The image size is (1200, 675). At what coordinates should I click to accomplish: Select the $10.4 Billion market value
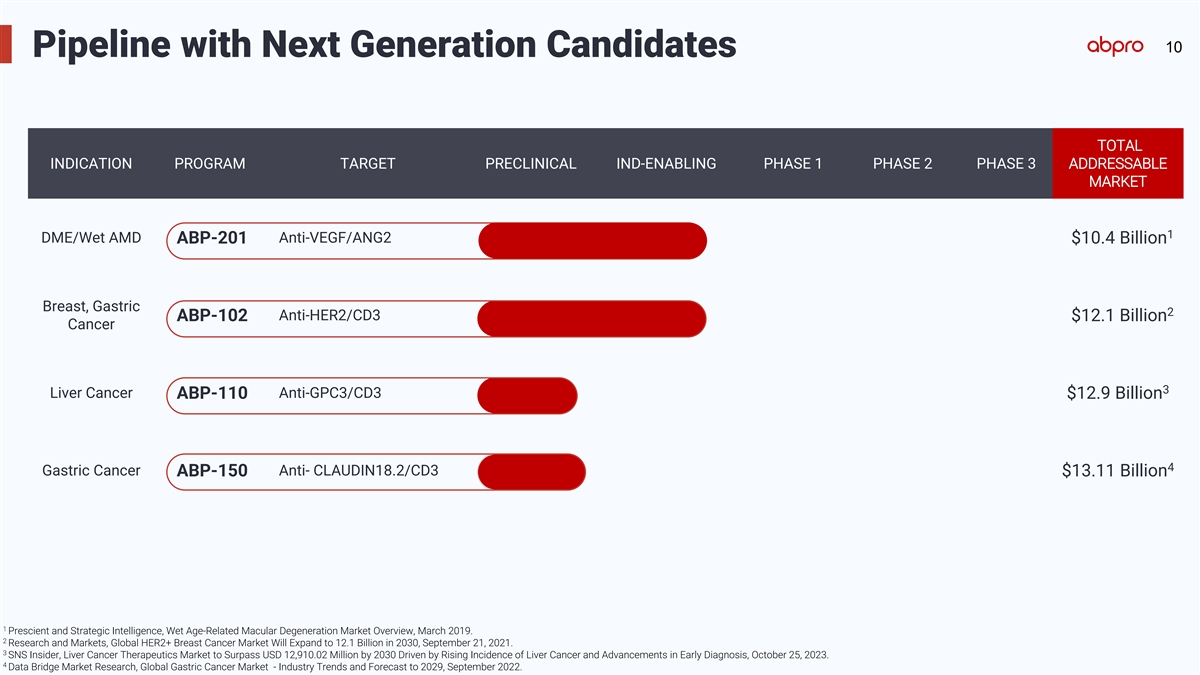(1119, 238)
